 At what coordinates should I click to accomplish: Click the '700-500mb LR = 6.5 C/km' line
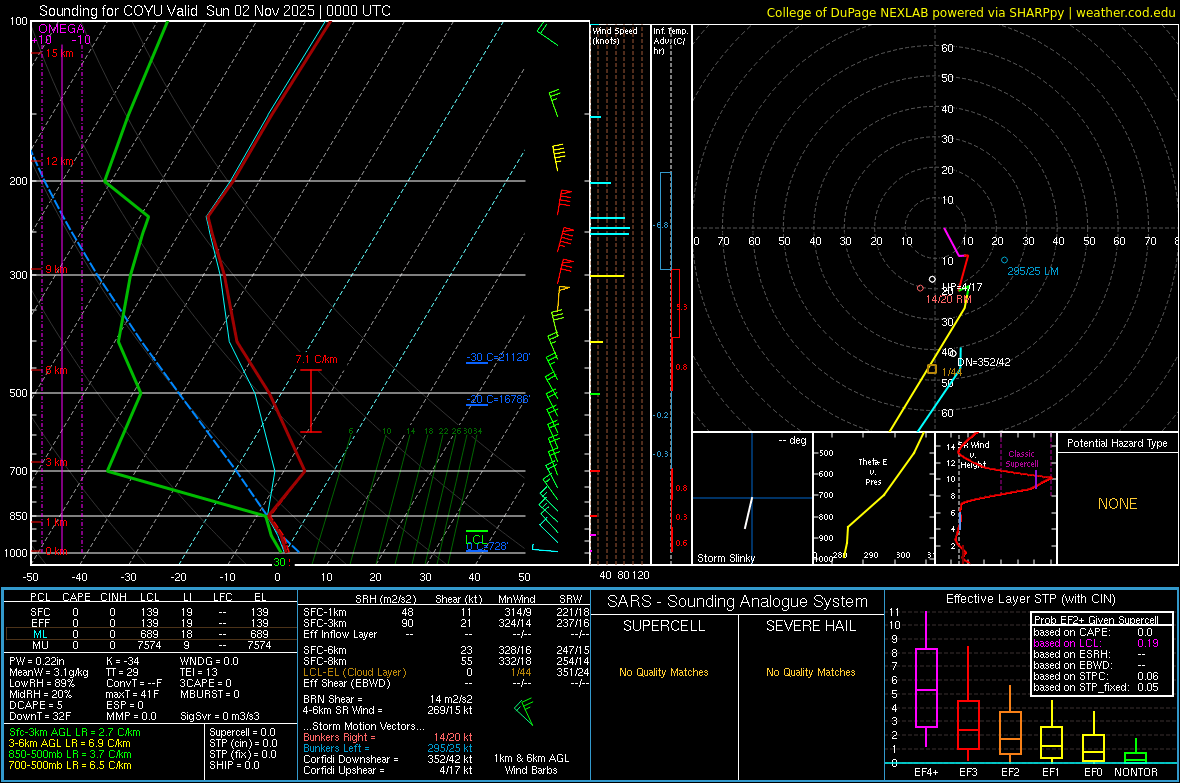coord(70,765)
